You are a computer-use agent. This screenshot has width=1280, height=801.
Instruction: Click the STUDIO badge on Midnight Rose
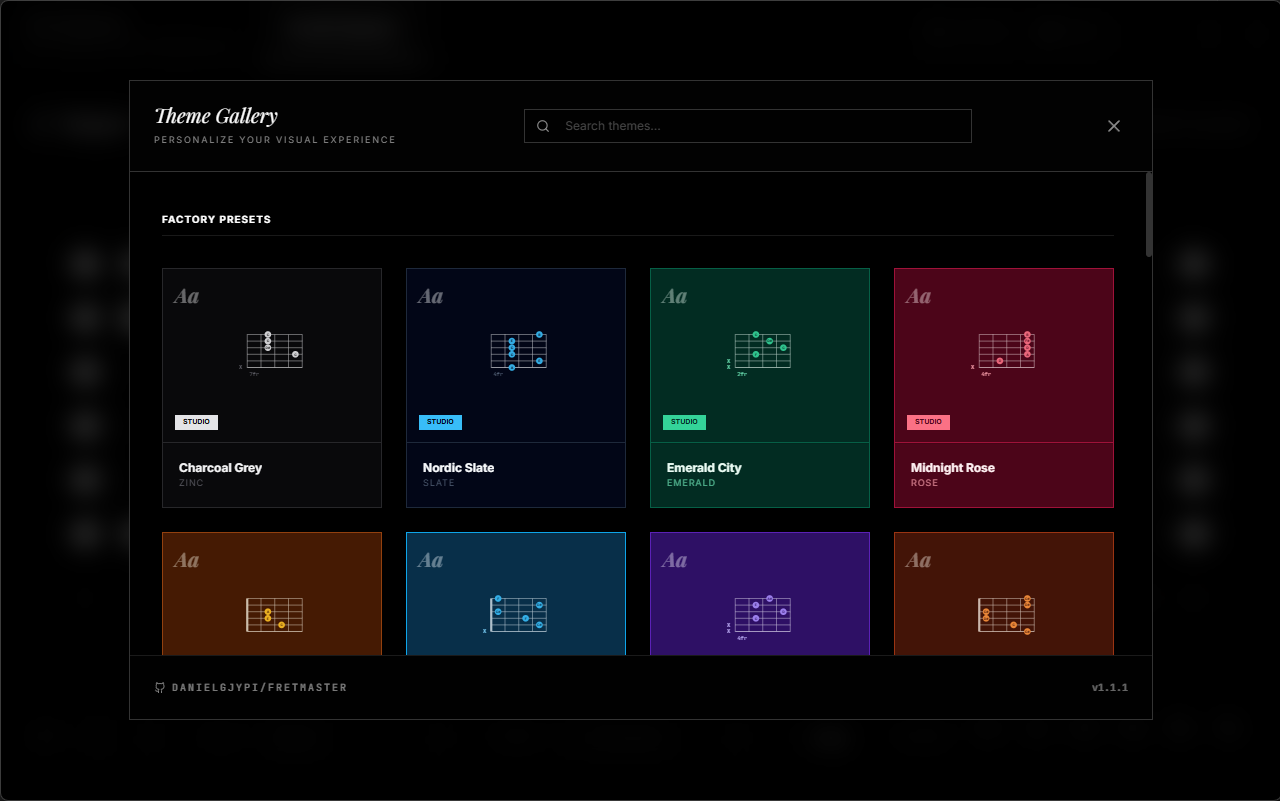coord(928,422)
